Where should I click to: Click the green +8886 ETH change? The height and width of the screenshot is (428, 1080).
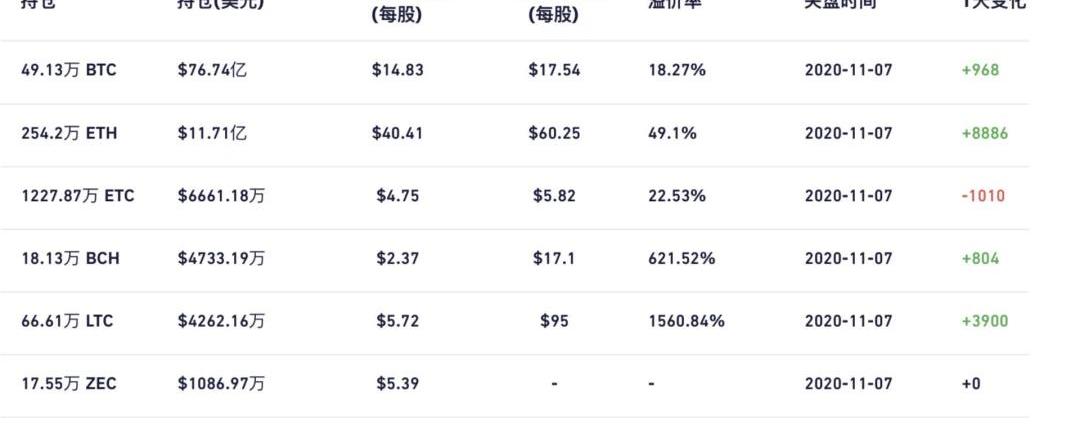click(x=985, y=133)
